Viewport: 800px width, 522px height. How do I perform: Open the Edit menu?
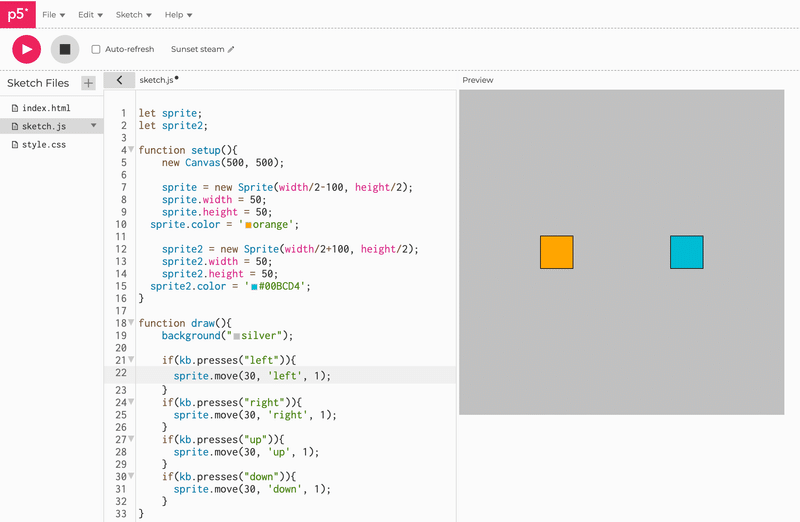pos(90,15)
